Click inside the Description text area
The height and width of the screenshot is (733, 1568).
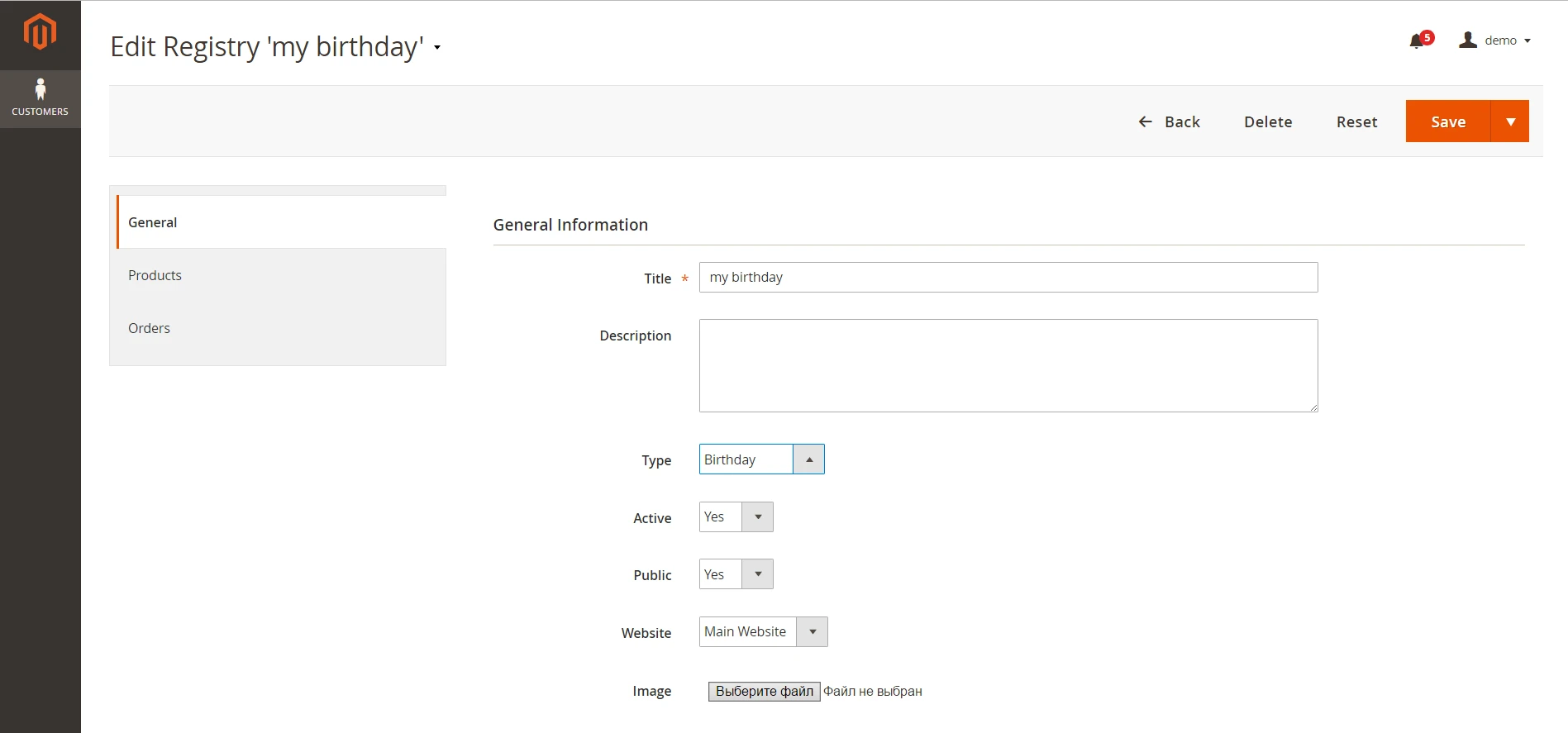pos(1008,365)
